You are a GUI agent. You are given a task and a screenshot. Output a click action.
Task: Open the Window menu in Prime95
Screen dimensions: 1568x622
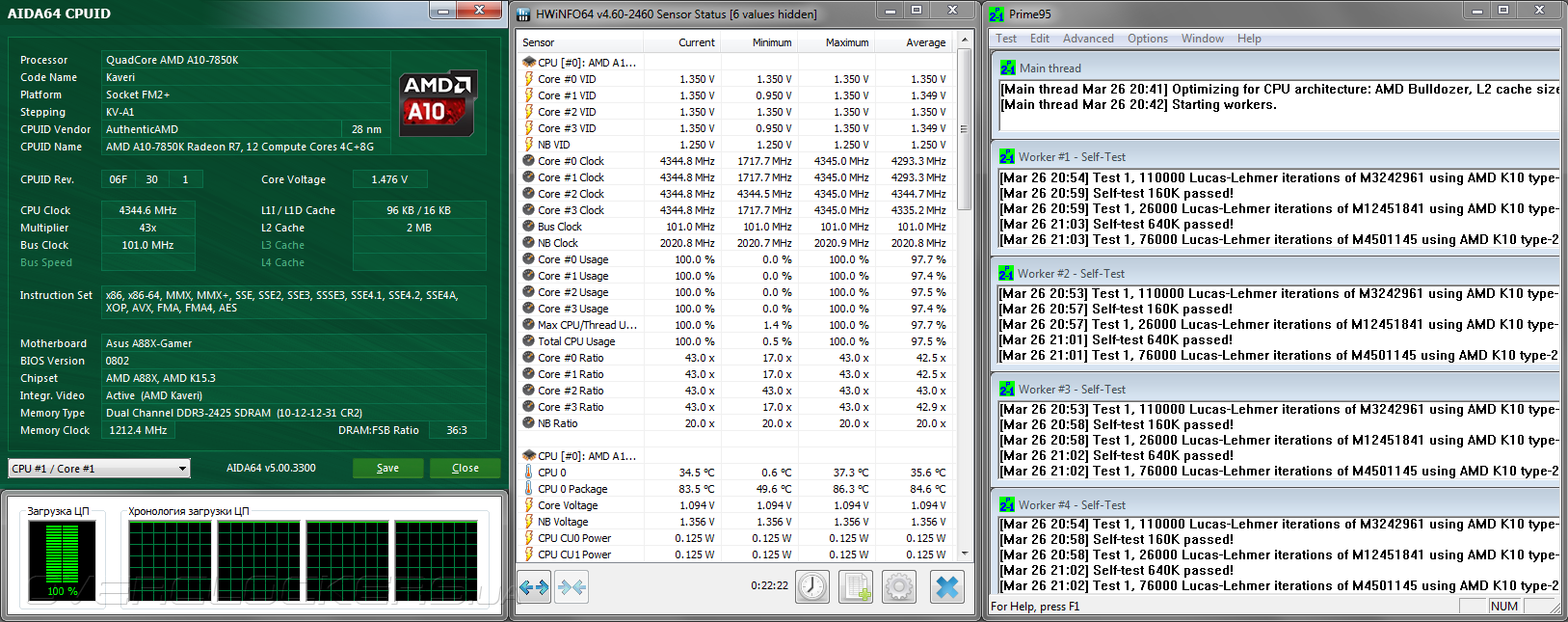click(x=1203, y=39)
